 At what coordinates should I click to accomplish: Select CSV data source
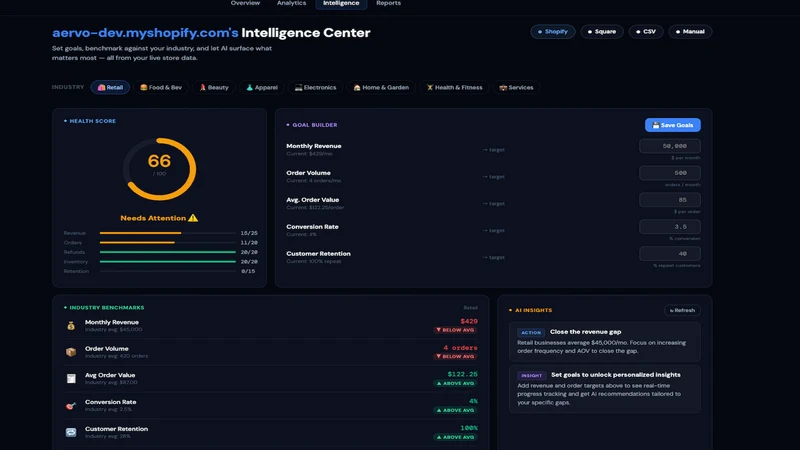[645, 32]
